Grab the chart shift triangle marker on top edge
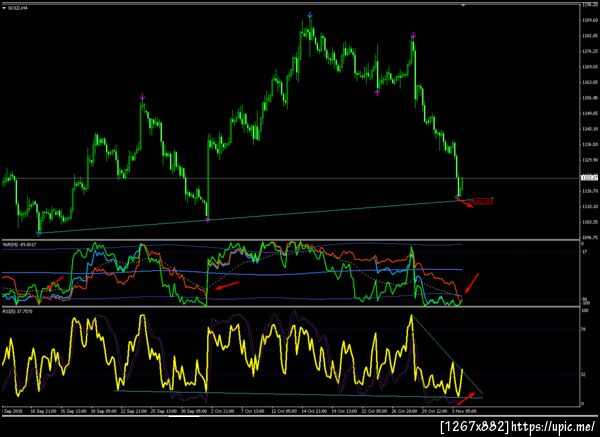This screenshot has width=600, height=437. pos(463,5)
